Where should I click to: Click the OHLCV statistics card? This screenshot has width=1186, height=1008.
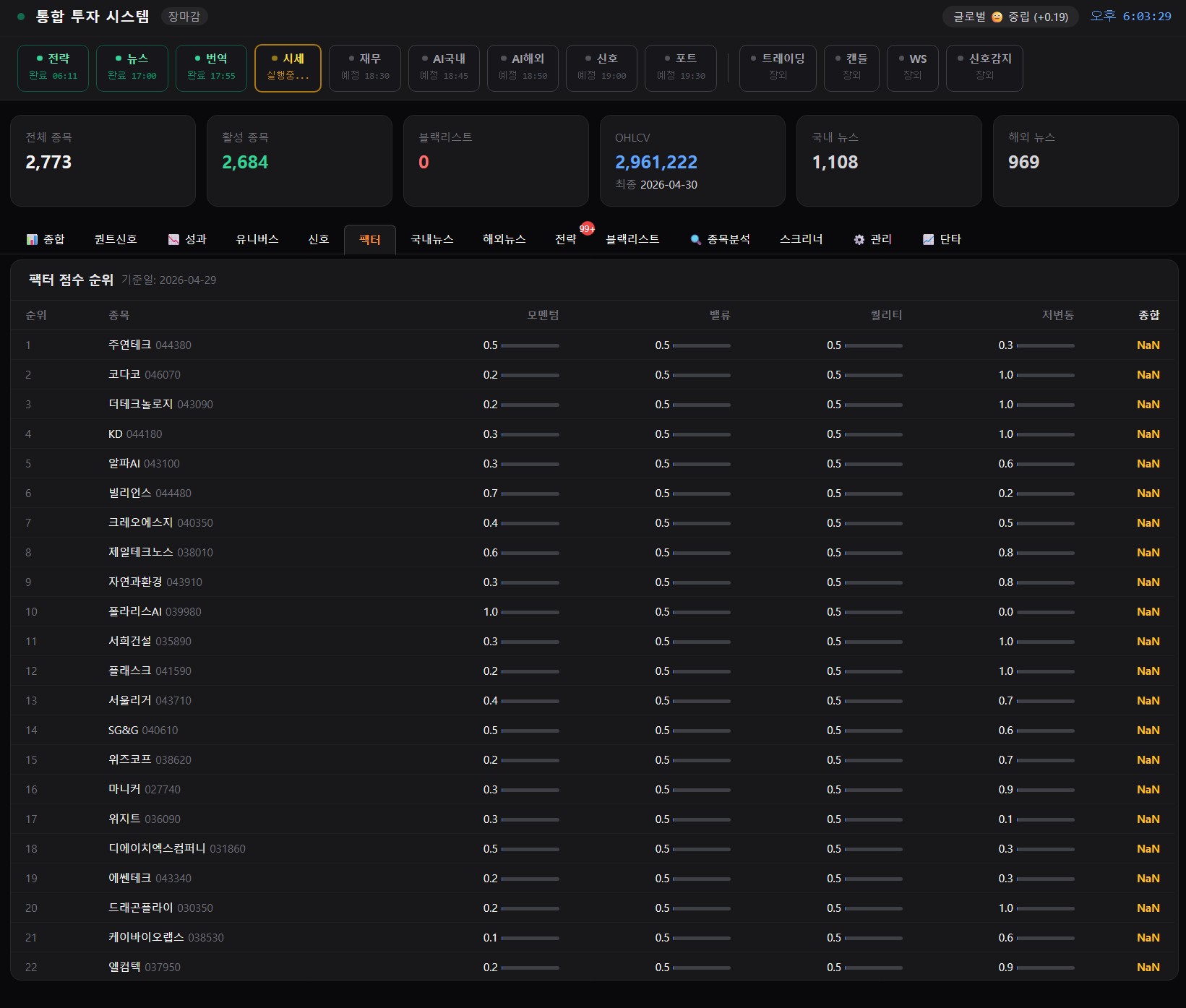pyautogui.click(x=692, y=160)
